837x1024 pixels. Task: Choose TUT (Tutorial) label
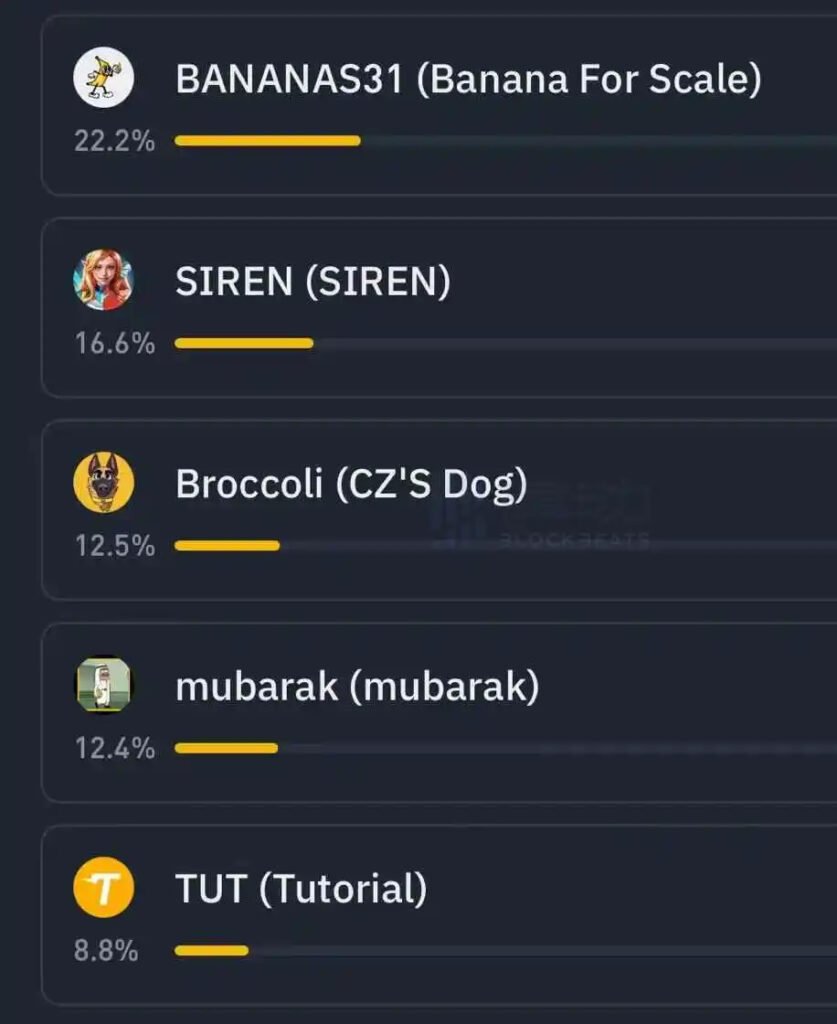click(301, 889)
